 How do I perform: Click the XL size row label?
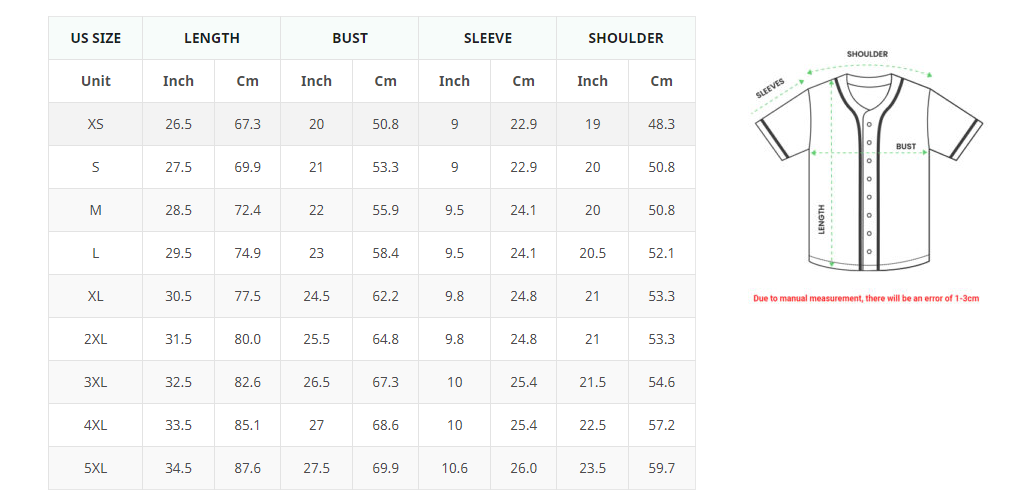pyautogui.click(x=96, y=296)
